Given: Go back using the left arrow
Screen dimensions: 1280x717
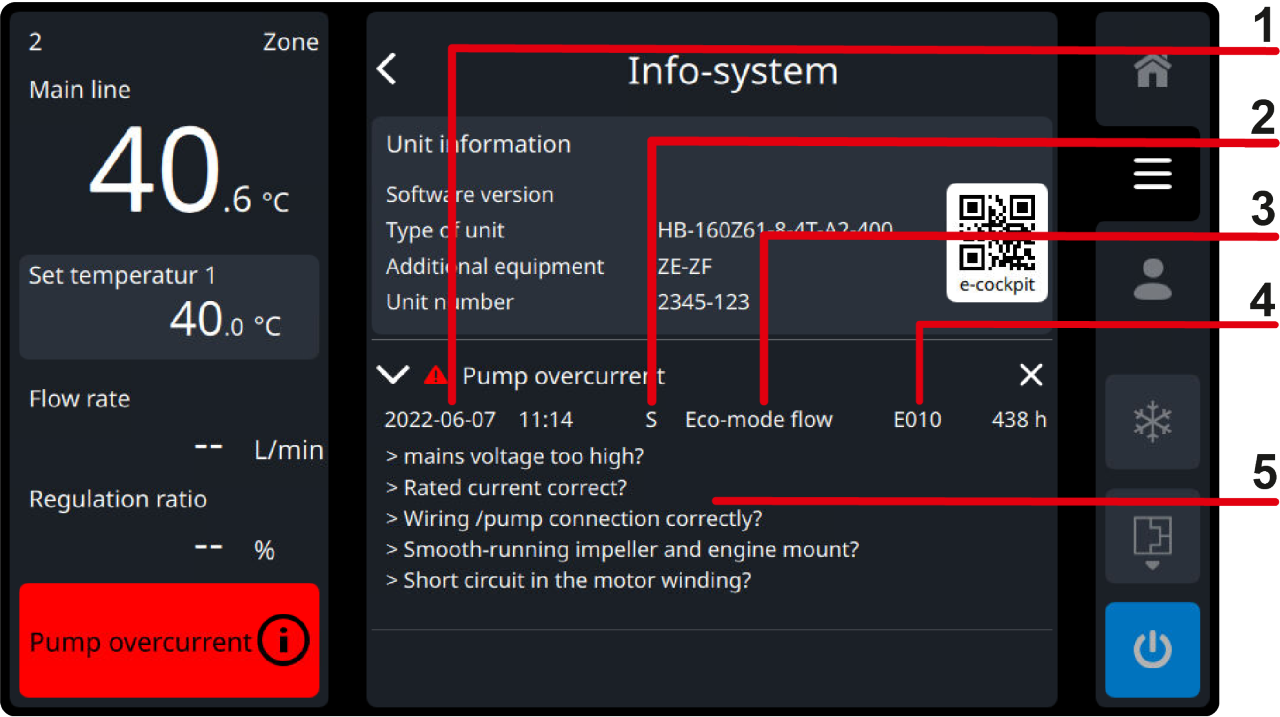Looking at the screenshot, I should pos(388,70).
